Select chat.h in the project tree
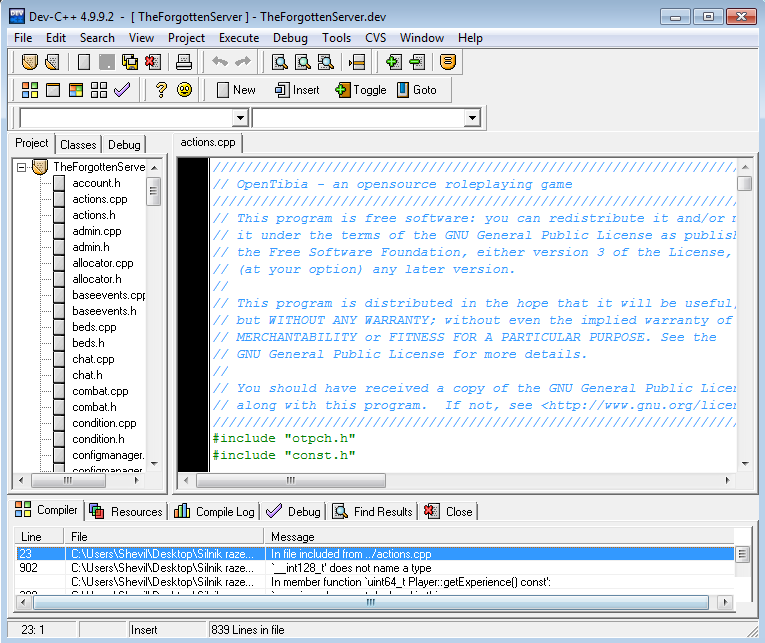 click(87, 375)
